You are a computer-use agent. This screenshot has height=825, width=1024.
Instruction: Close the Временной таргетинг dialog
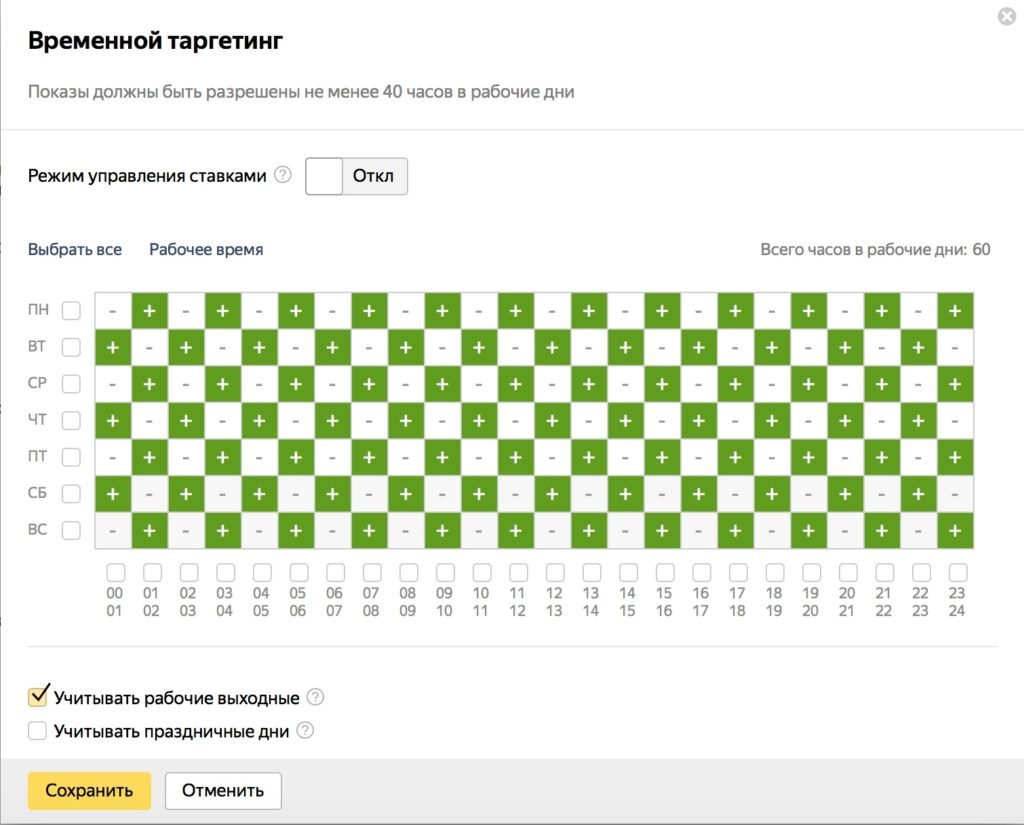[1006, 16]
